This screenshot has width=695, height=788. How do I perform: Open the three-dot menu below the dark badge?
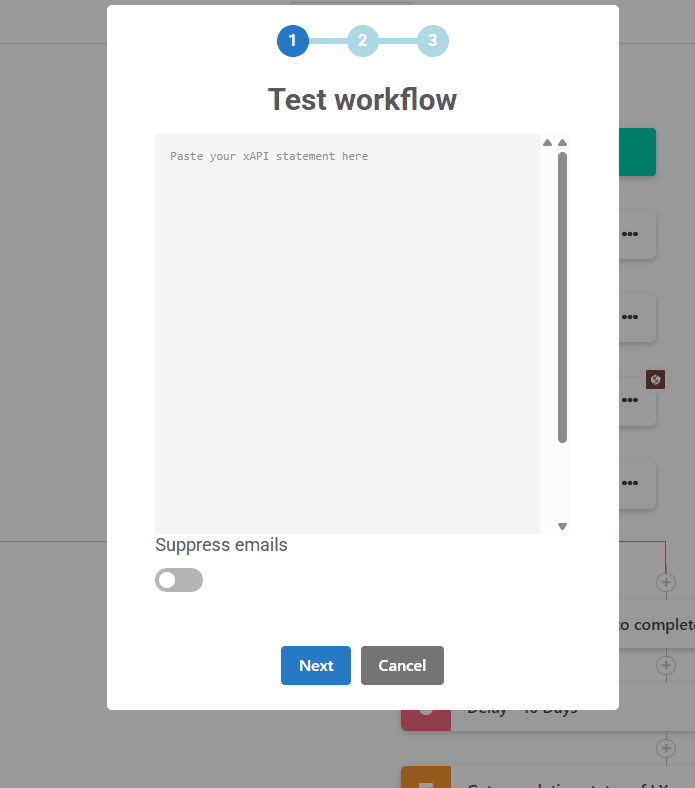(x=630, y=400)
